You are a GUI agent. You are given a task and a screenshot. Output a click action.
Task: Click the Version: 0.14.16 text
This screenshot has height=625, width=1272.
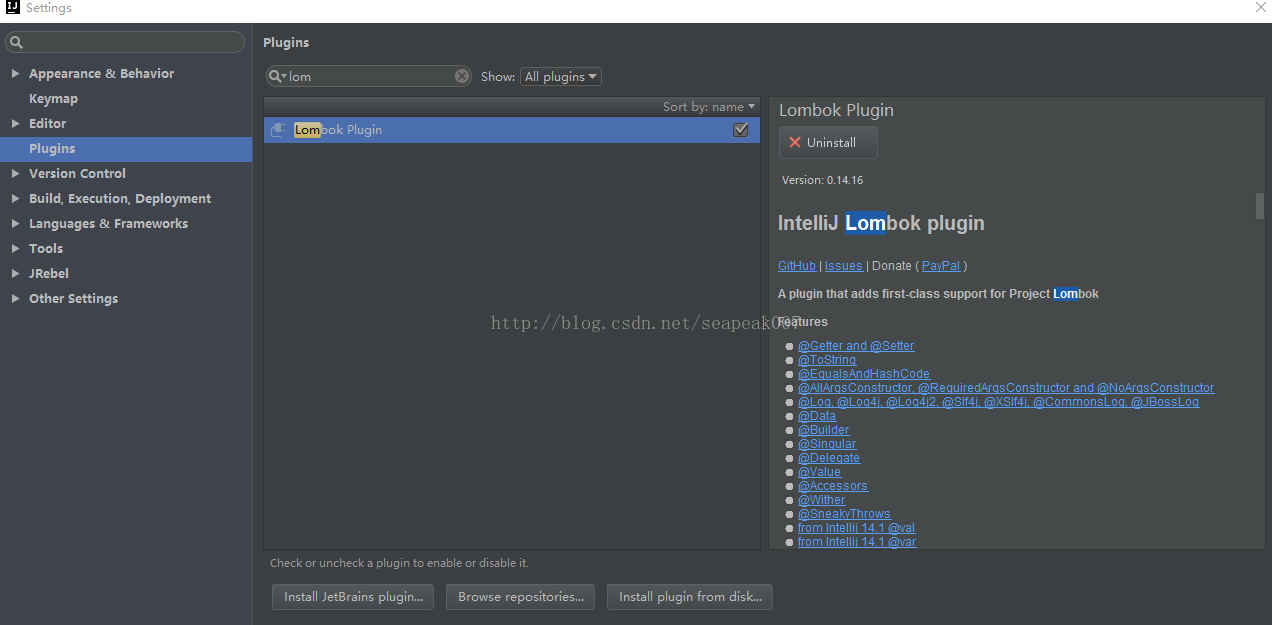coord(822,181)
